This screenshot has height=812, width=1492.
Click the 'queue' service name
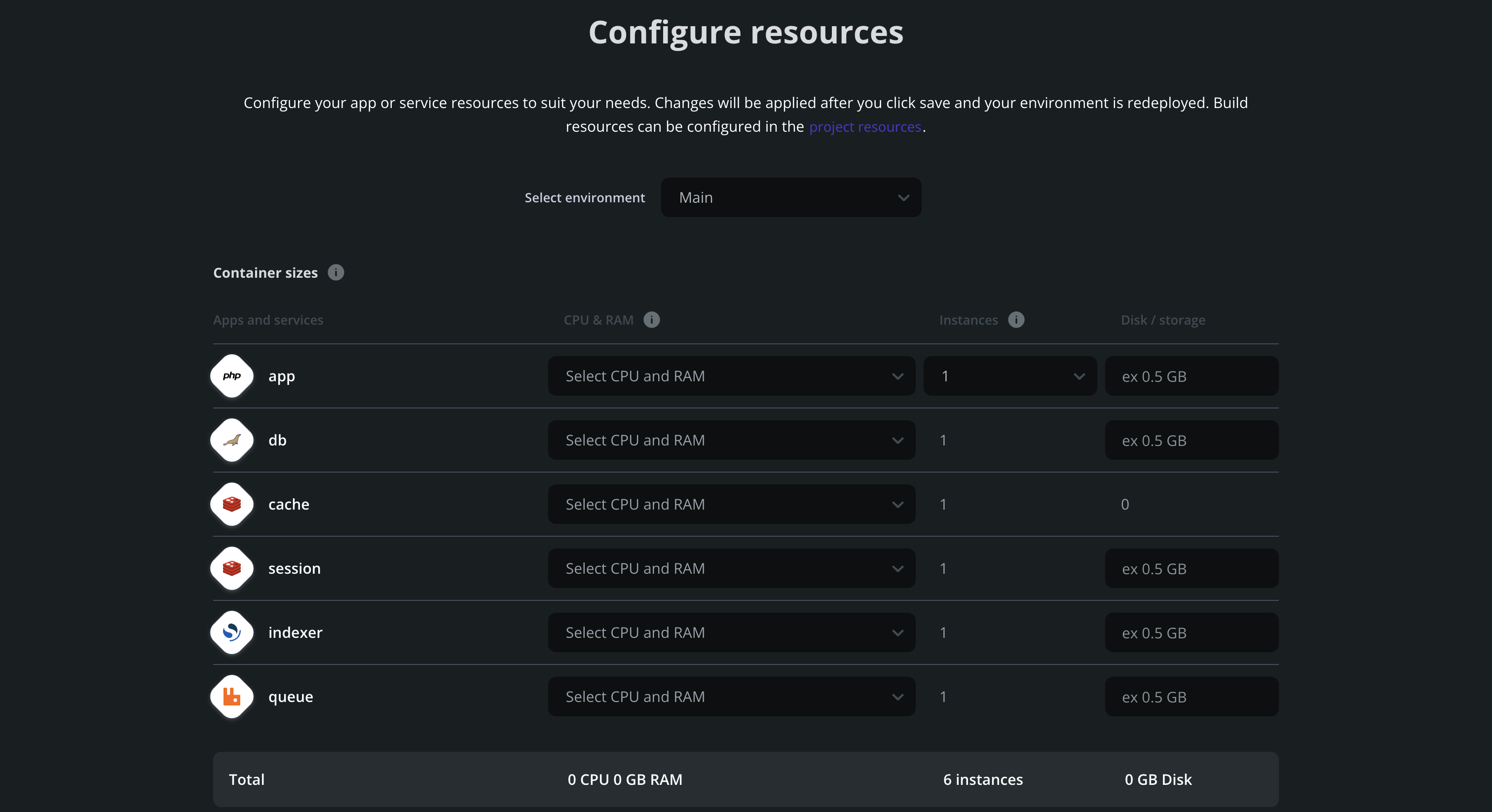[291, 697]
